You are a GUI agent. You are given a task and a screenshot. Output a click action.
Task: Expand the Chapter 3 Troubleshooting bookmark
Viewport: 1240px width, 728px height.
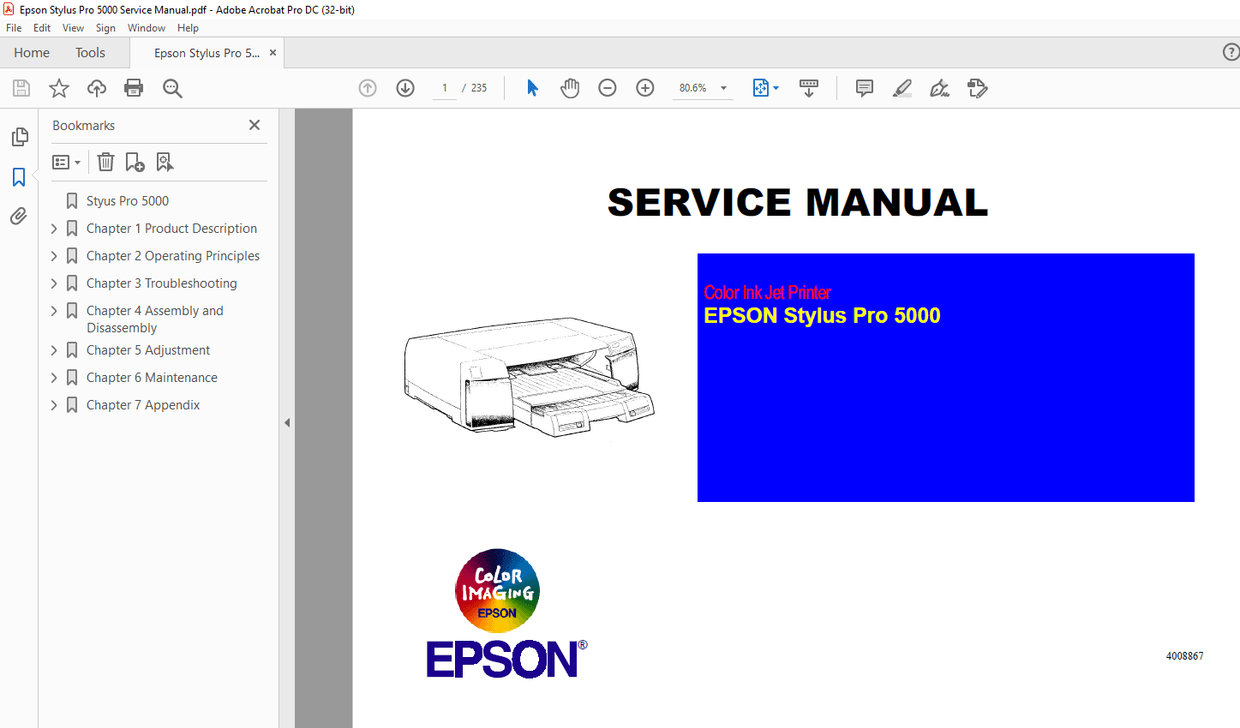tap(54, 283)
